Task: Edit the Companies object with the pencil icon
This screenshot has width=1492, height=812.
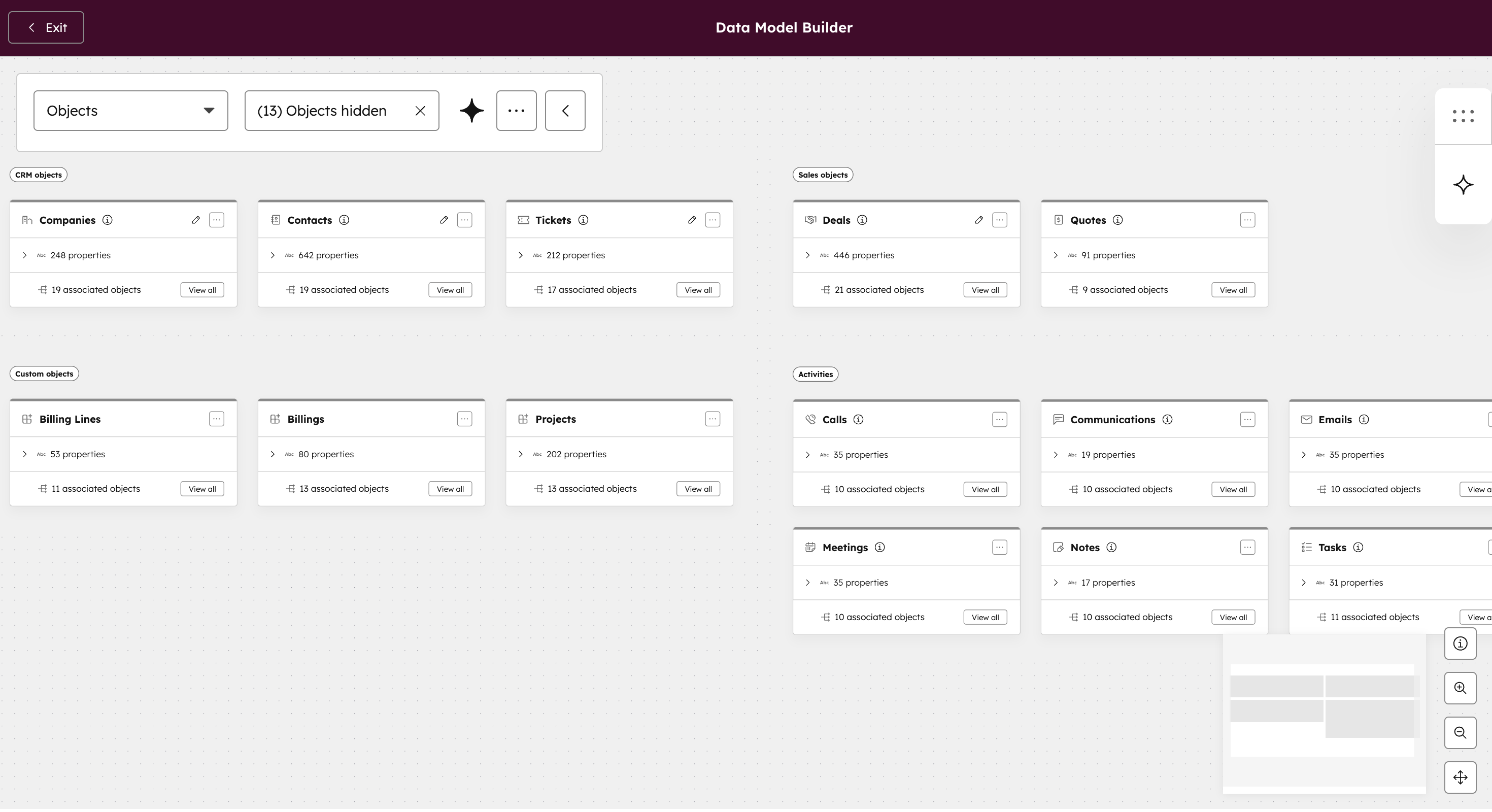Action: [x=195, y=220]
